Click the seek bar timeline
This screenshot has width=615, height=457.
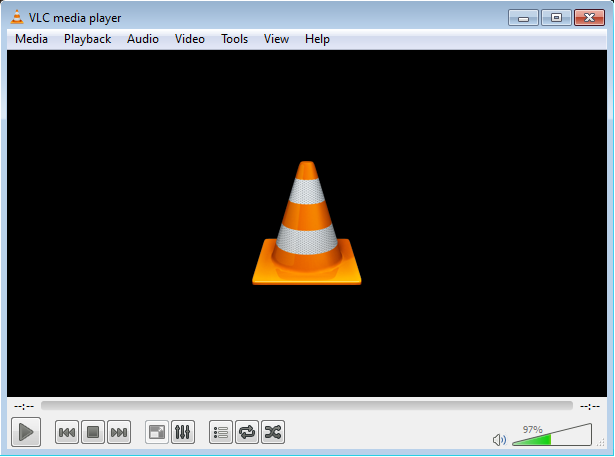pos(307,406)
